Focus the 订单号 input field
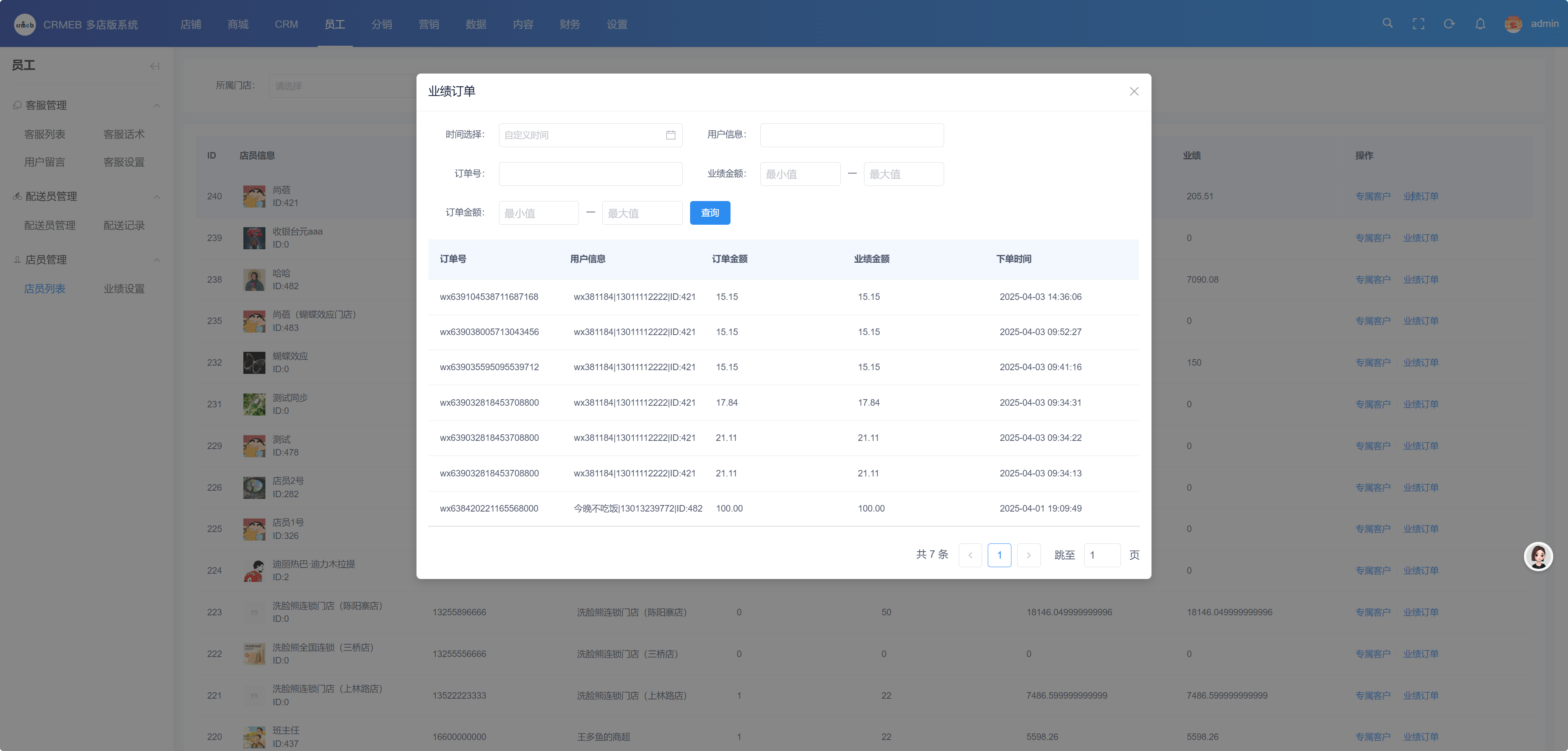Screen dimensions: 1568x751 590,174
